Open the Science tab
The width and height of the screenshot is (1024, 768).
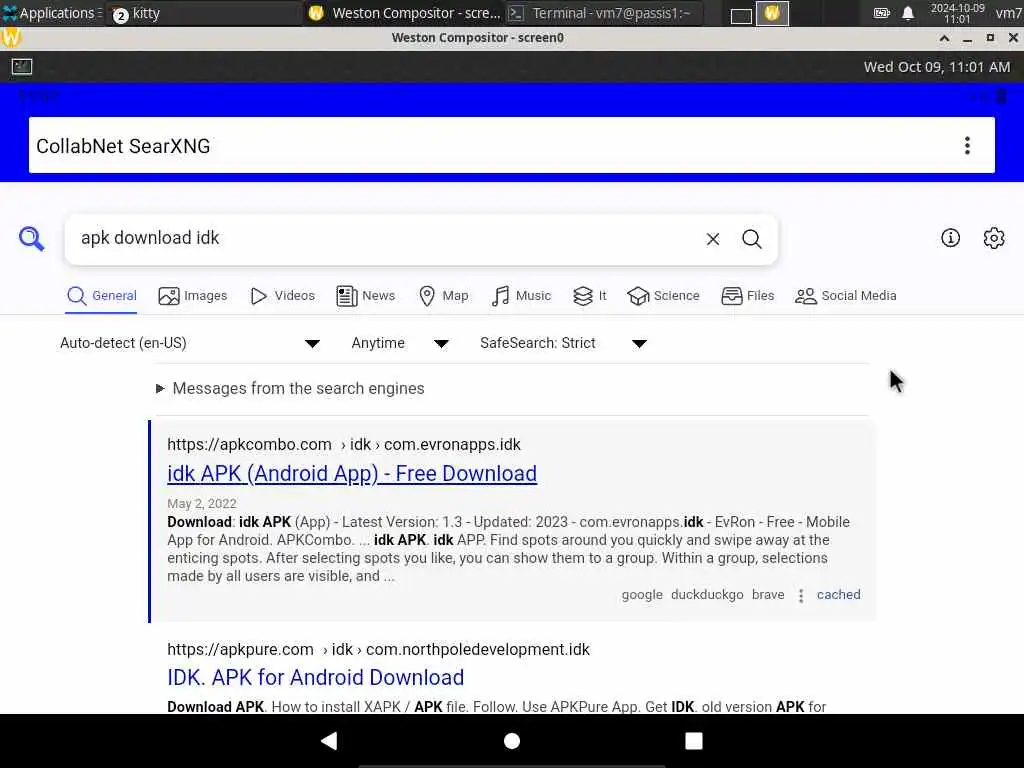coord(663,296)
